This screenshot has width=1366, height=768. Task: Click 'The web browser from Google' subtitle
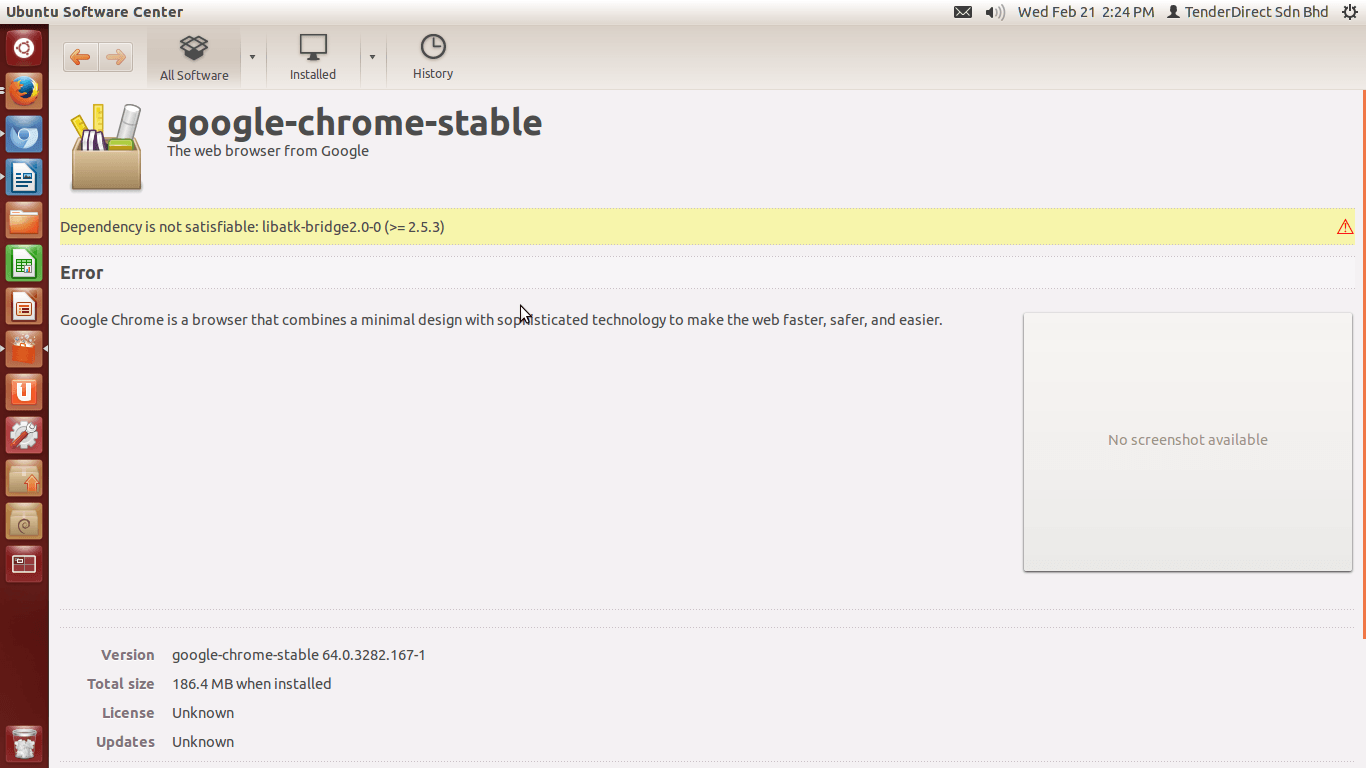[x=268, y=151]
